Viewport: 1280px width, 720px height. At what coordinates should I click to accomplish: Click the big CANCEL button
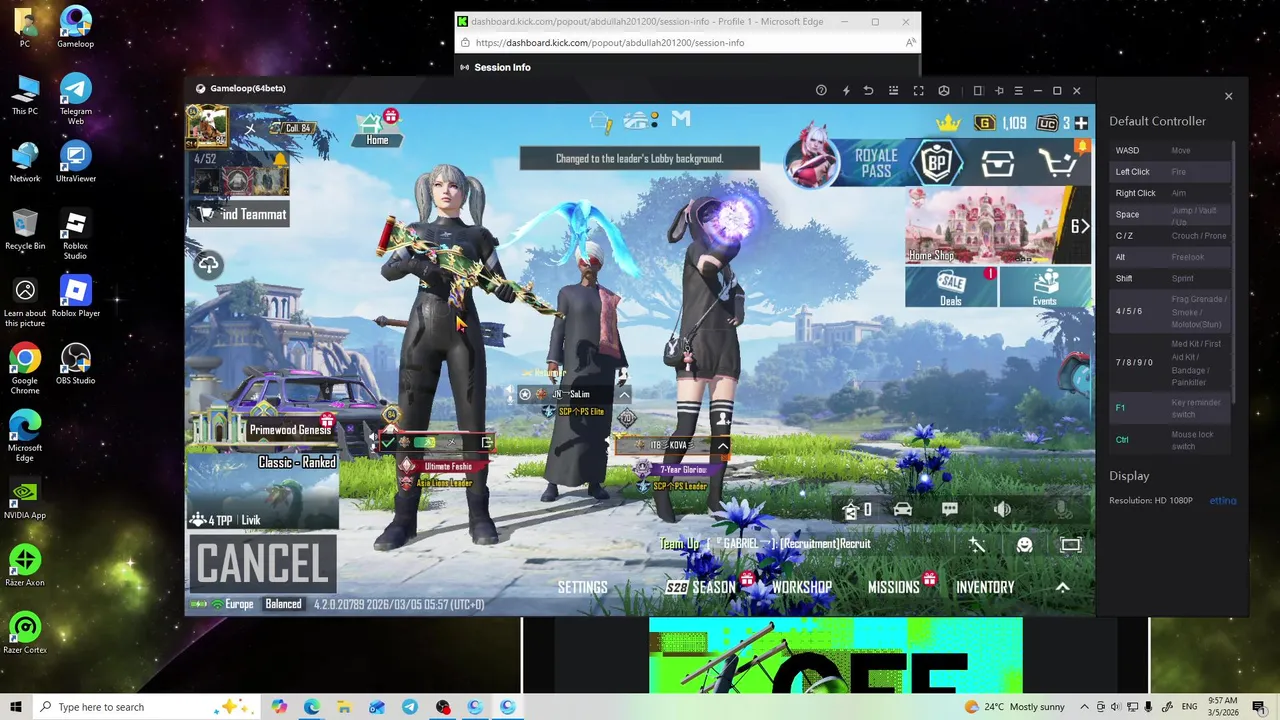262,563
